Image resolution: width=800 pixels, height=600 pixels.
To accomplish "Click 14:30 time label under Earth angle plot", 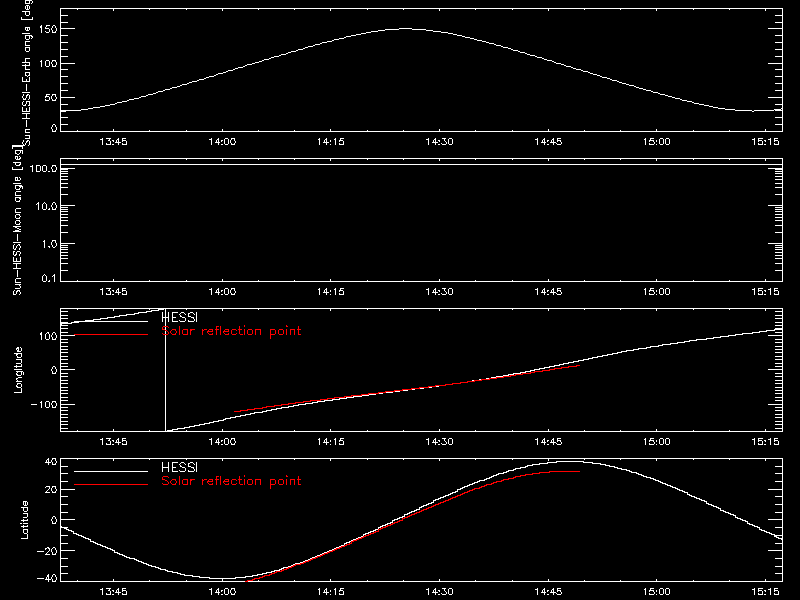I will click(x=439, y=142).
